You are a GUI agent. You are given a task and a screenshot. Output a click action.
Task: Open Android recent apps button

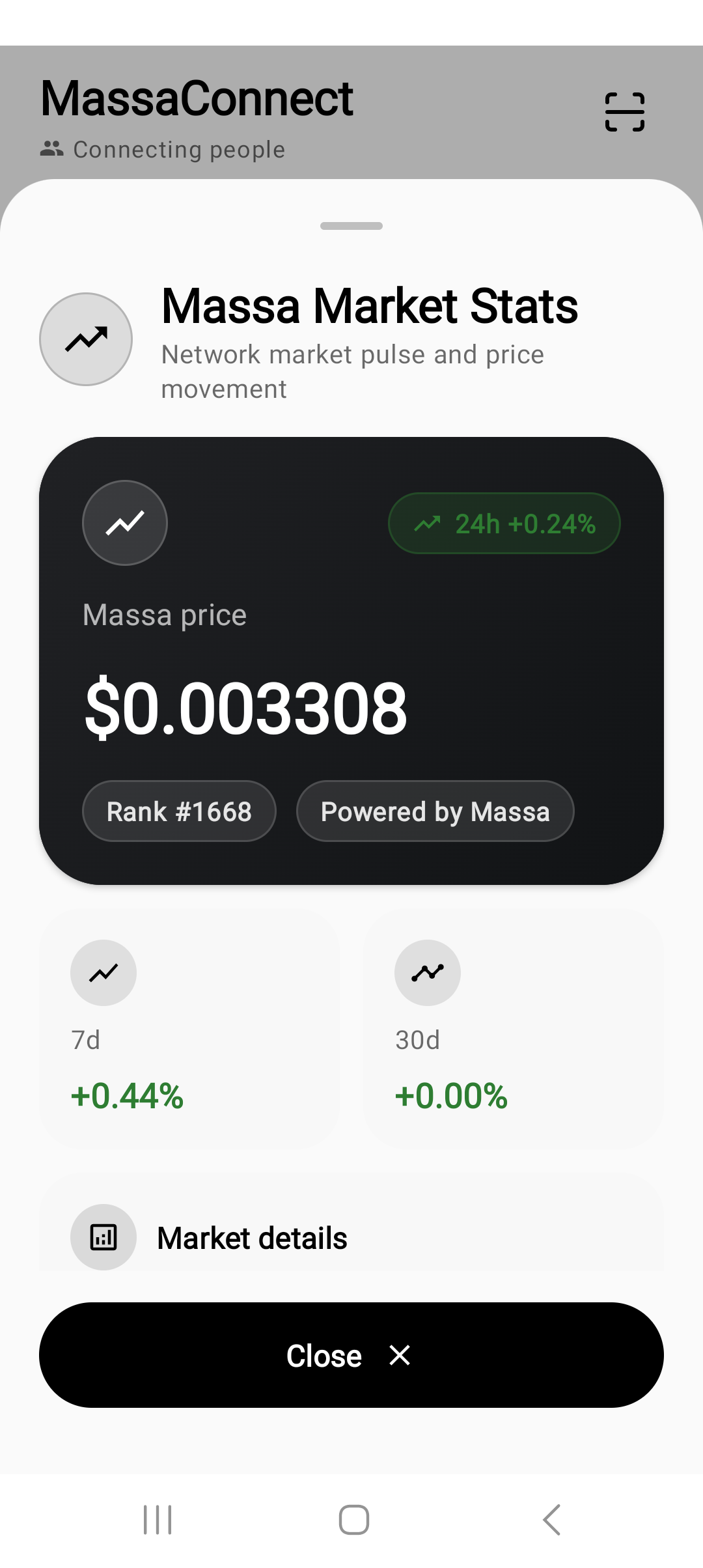tap(158, 1520)
